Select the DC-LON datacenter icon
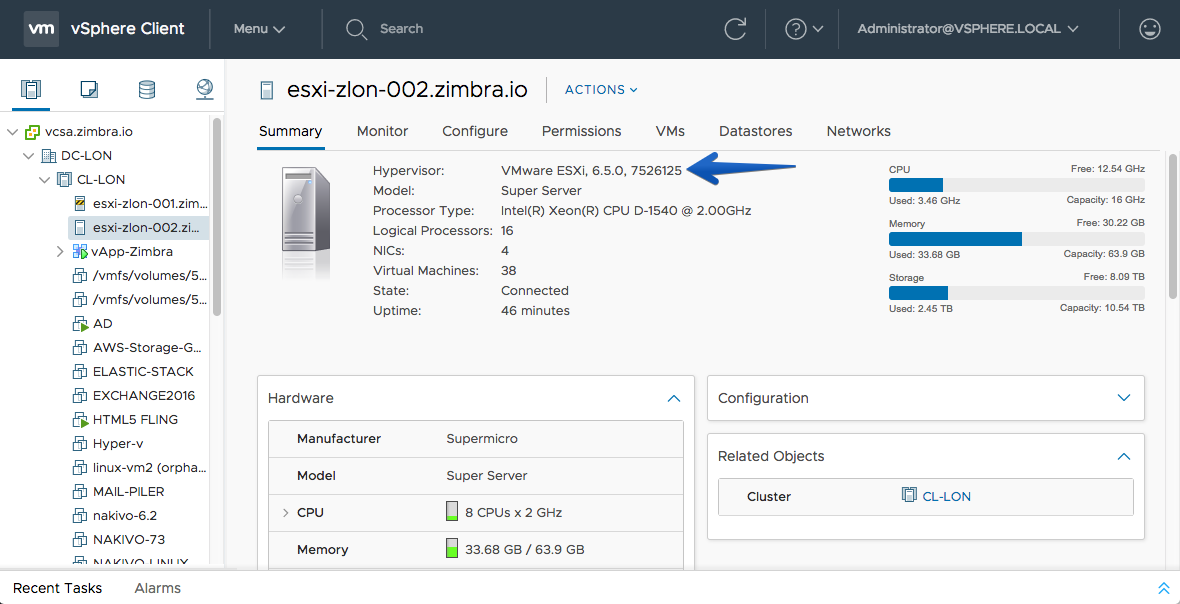The height and width of the screenshot is (604, 1180). click(48, 156)
